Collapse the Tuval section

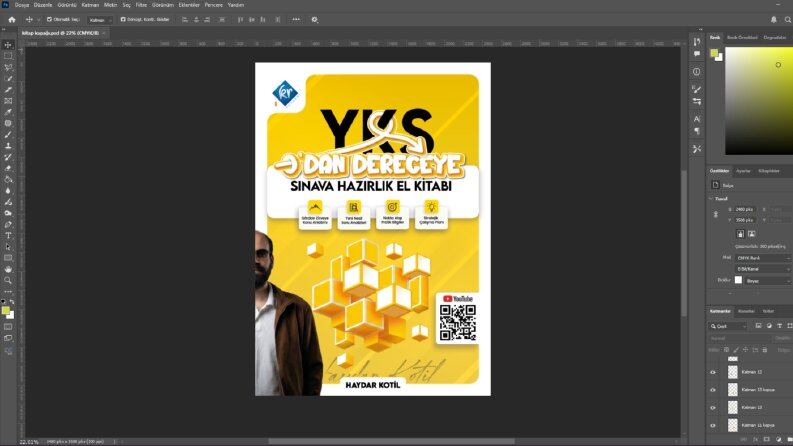click(x=711, y=199)
